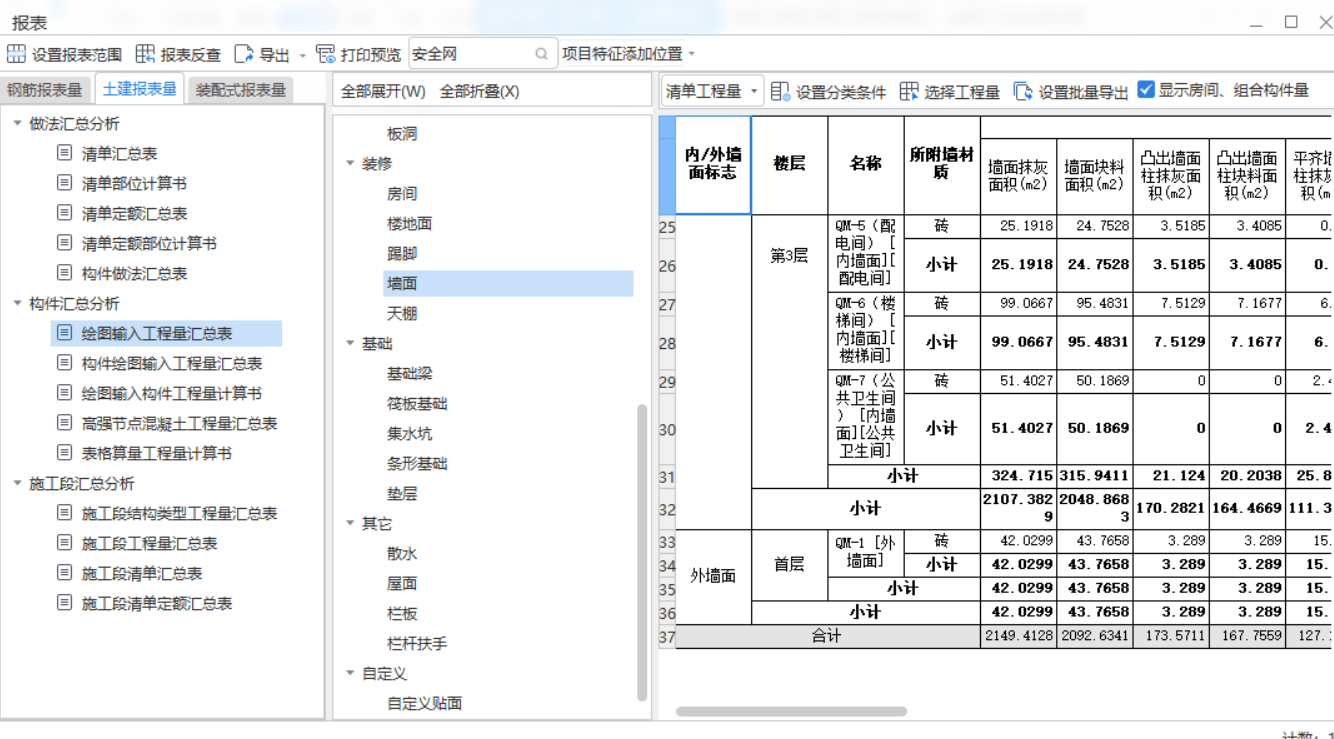Click the 设置分类条件 icon
The width and height of the screenshot is (1334, 739).
[x=780, y=91]
